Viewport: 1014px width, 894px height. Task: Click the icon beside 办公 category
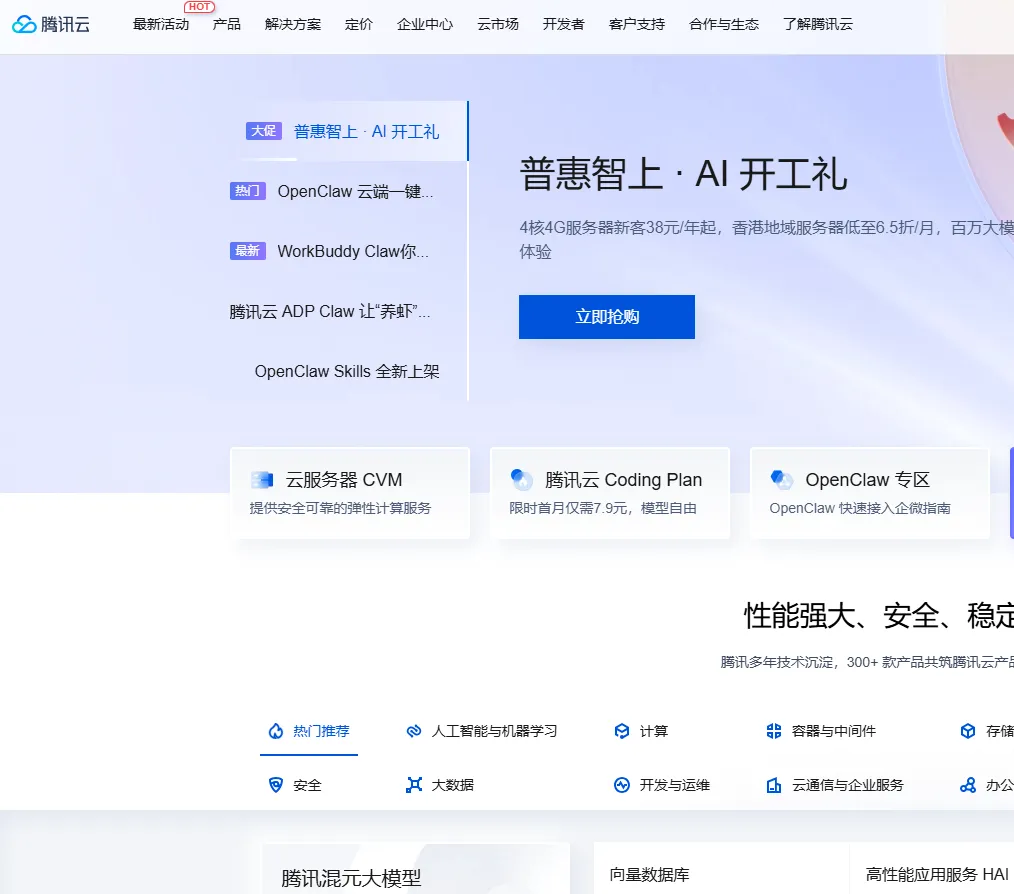[968, 785]
